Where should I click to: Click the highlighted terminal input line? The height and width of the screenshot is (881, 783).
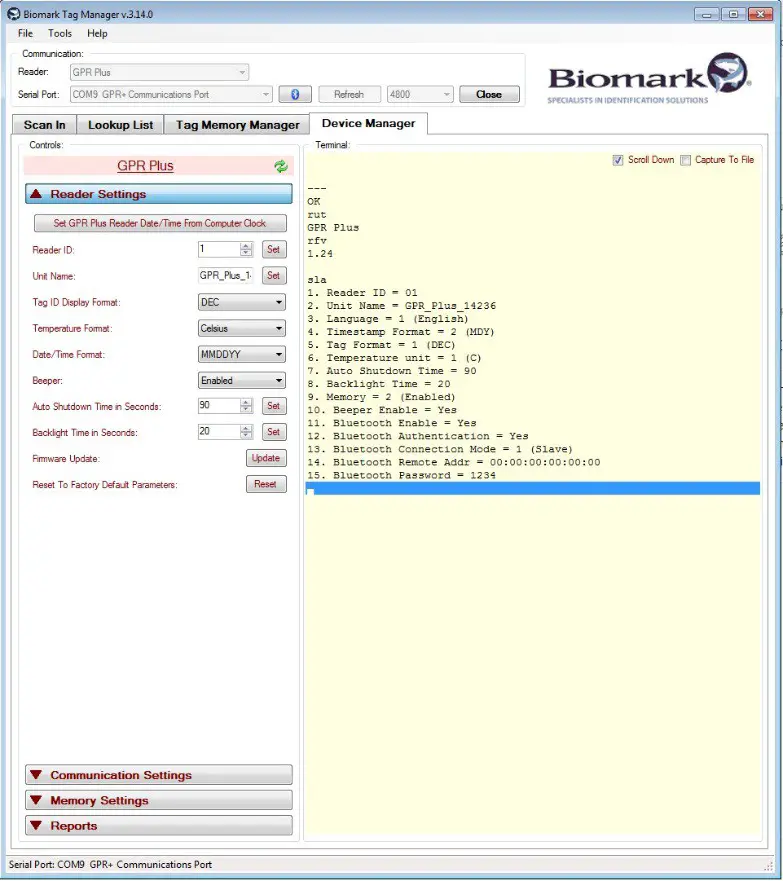coord(532,488)
